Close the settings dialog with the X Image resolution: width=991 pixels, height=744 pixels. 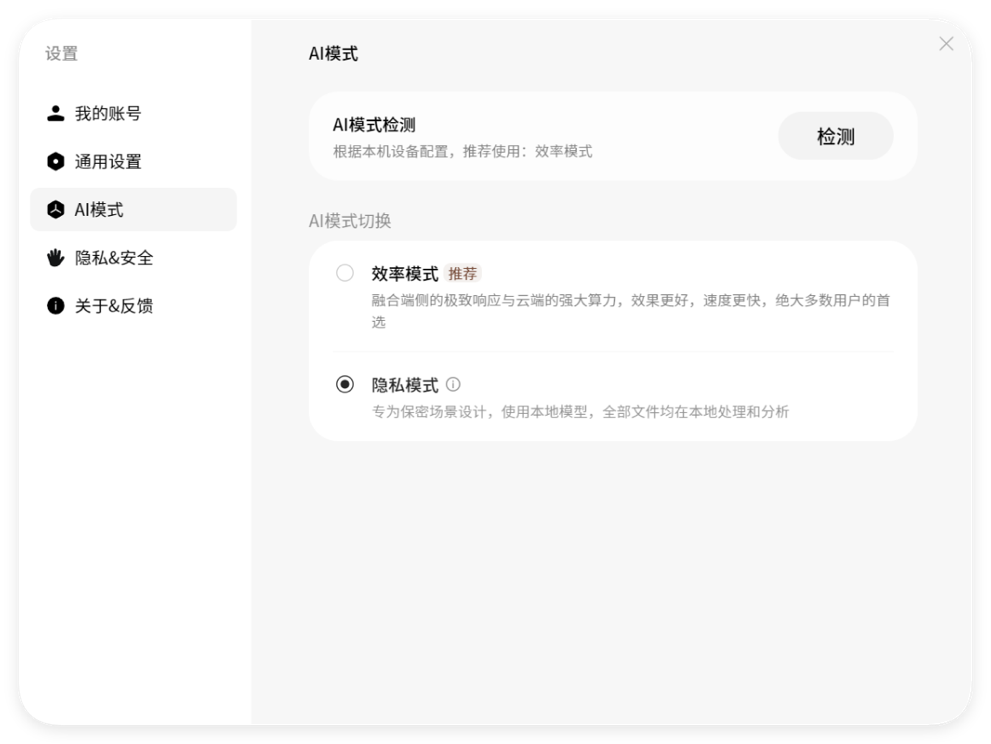[945, 44]
